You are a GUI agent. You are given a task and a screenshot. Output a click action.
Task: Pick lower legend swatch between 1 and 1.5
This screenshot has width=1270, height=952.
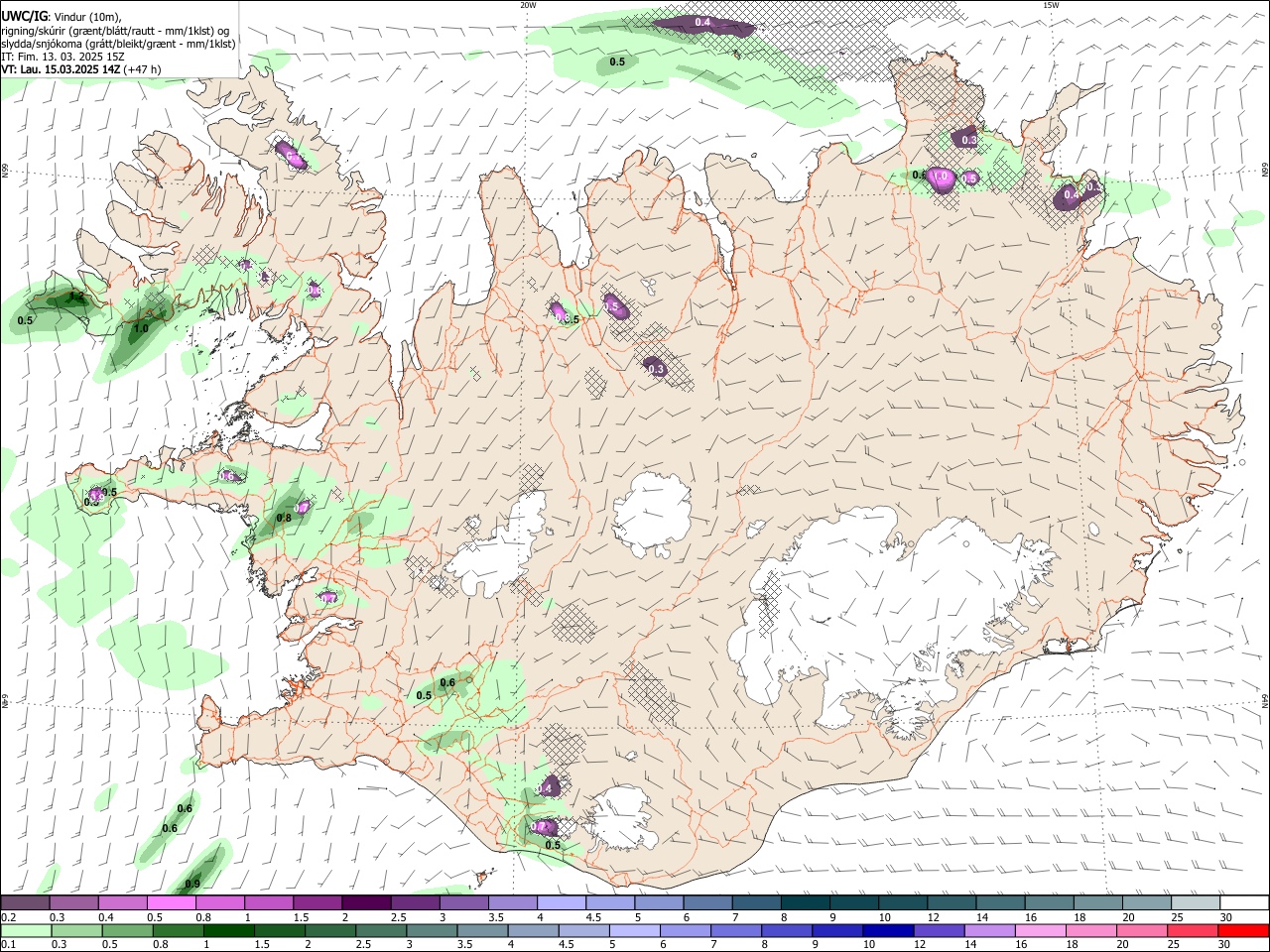(x=229, y=930)
